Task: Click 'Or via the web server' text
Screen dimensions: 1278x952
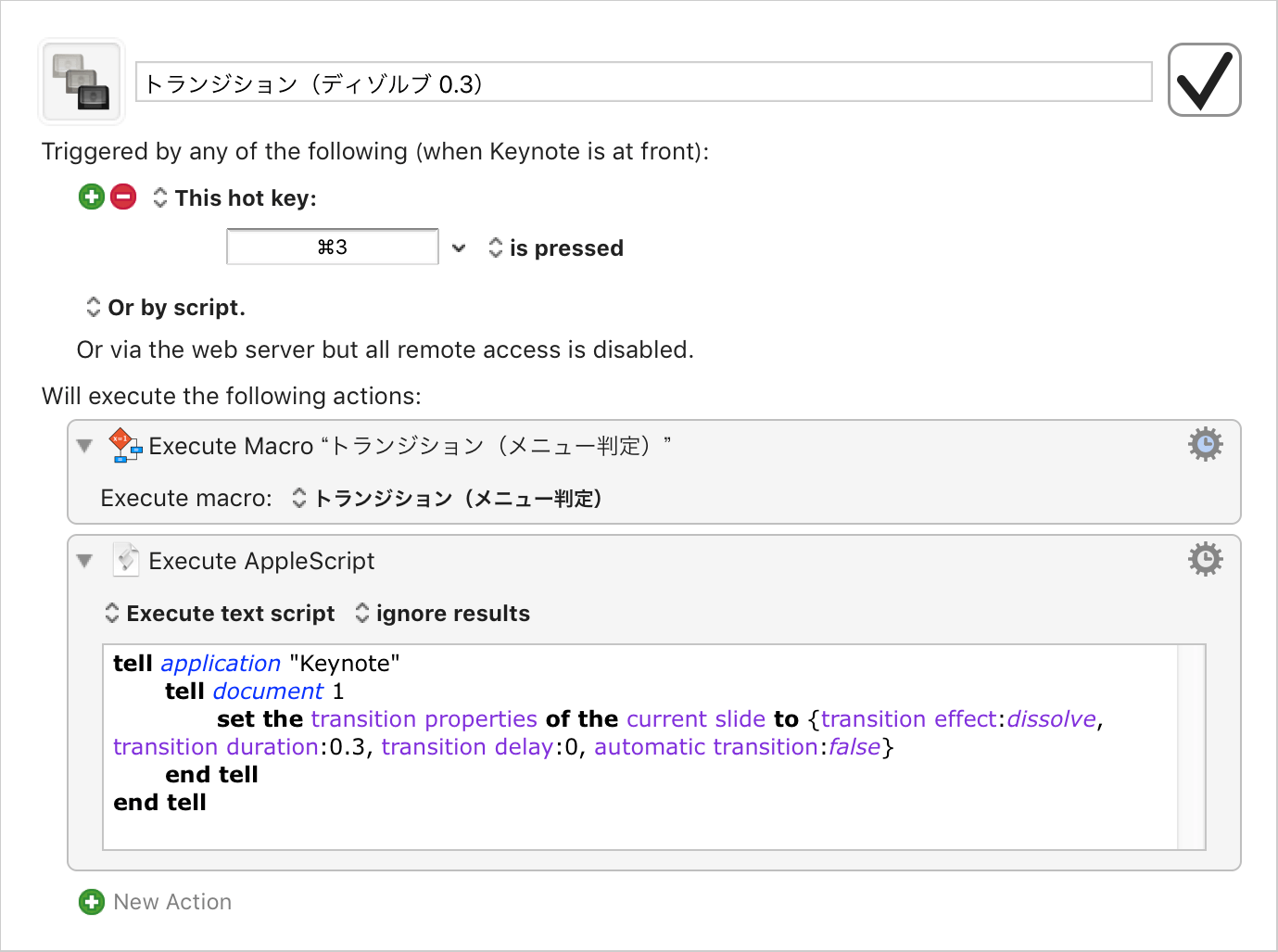Action: tap(386, 349)
